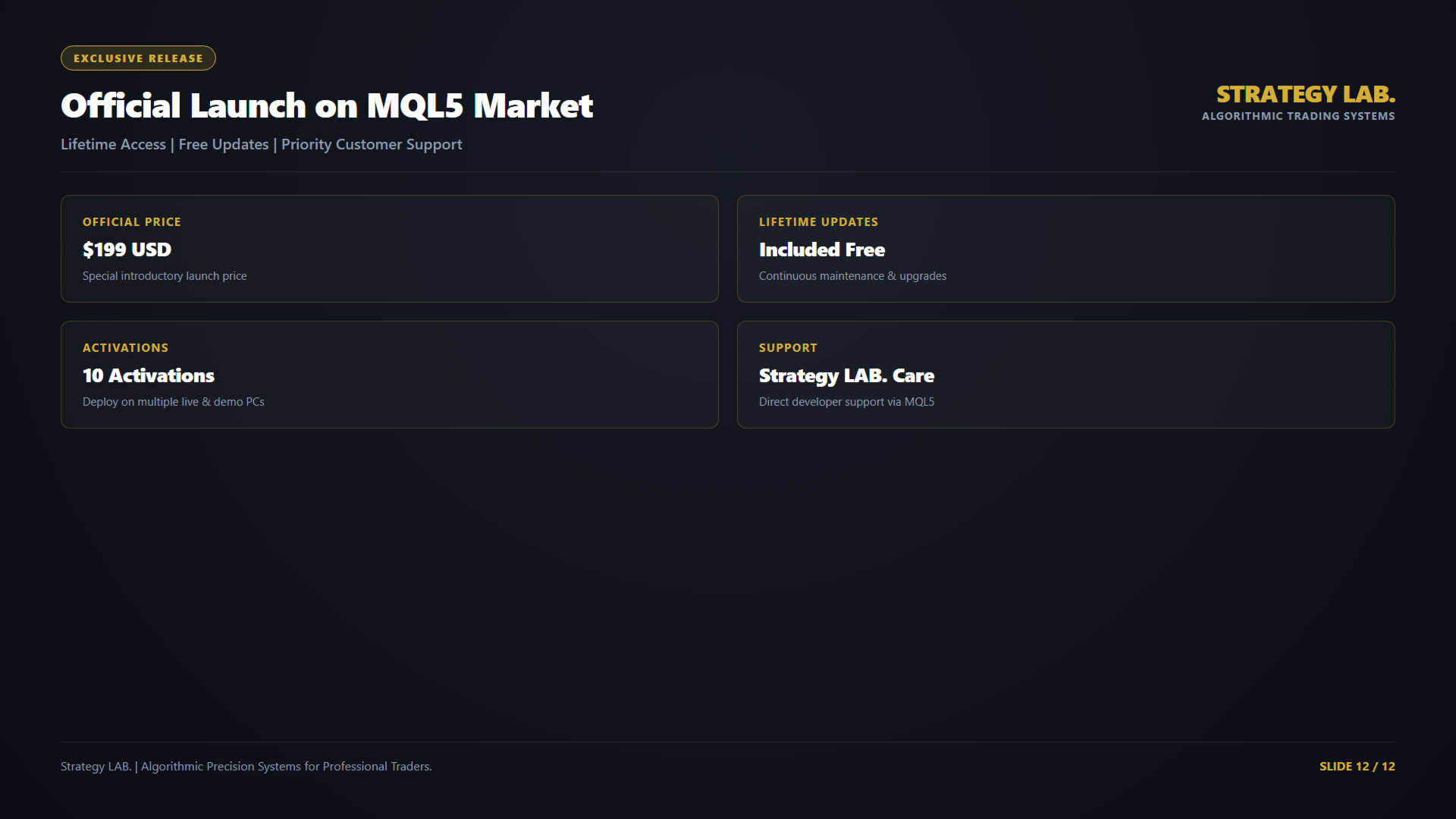This screenshot has width=1456, height=819.
Task: Click Deploy on multiple live & demo PCs
Action: coord(174,402)
